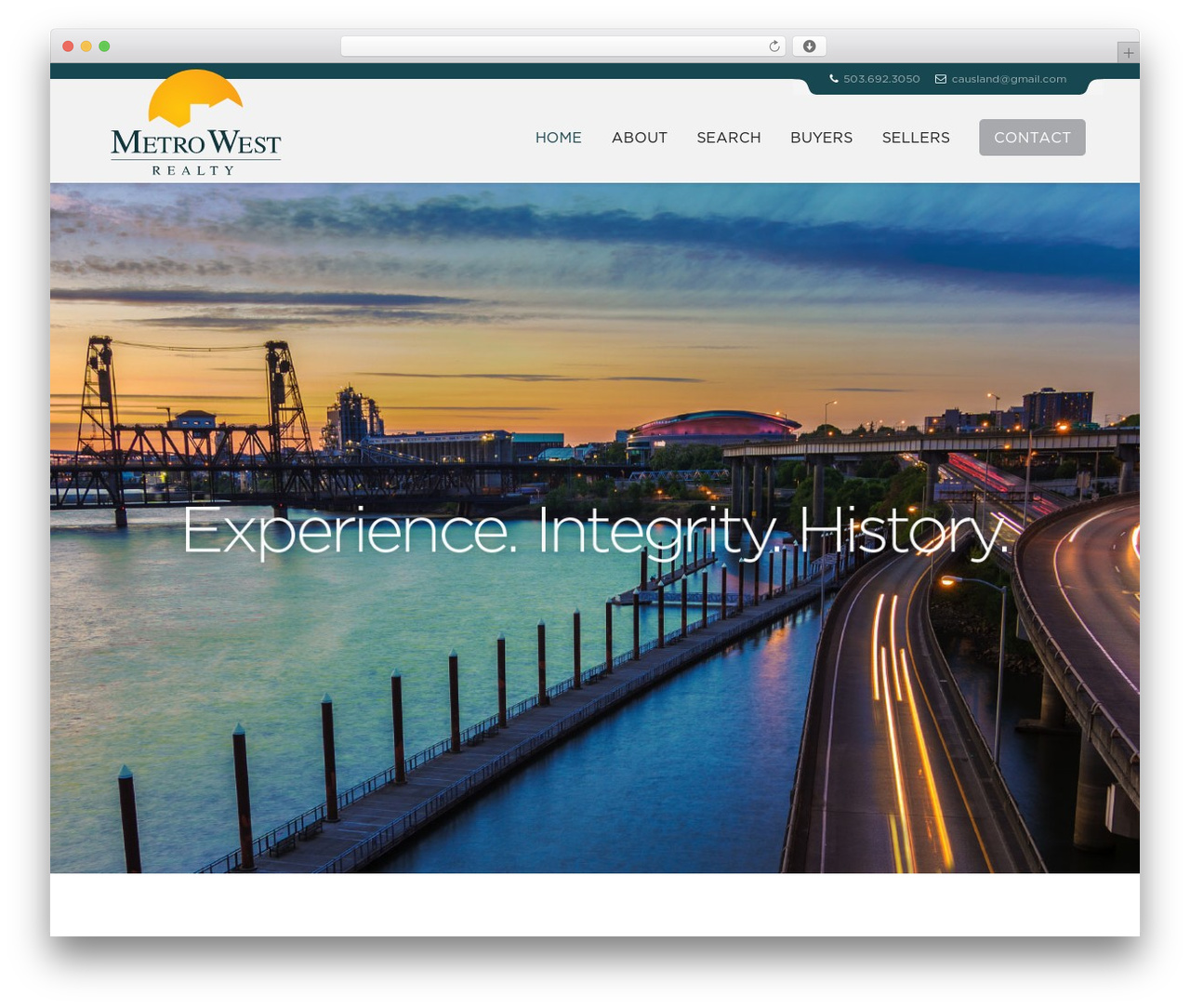
Task: Go to the ABOUT page
Action: pos(640,138)
